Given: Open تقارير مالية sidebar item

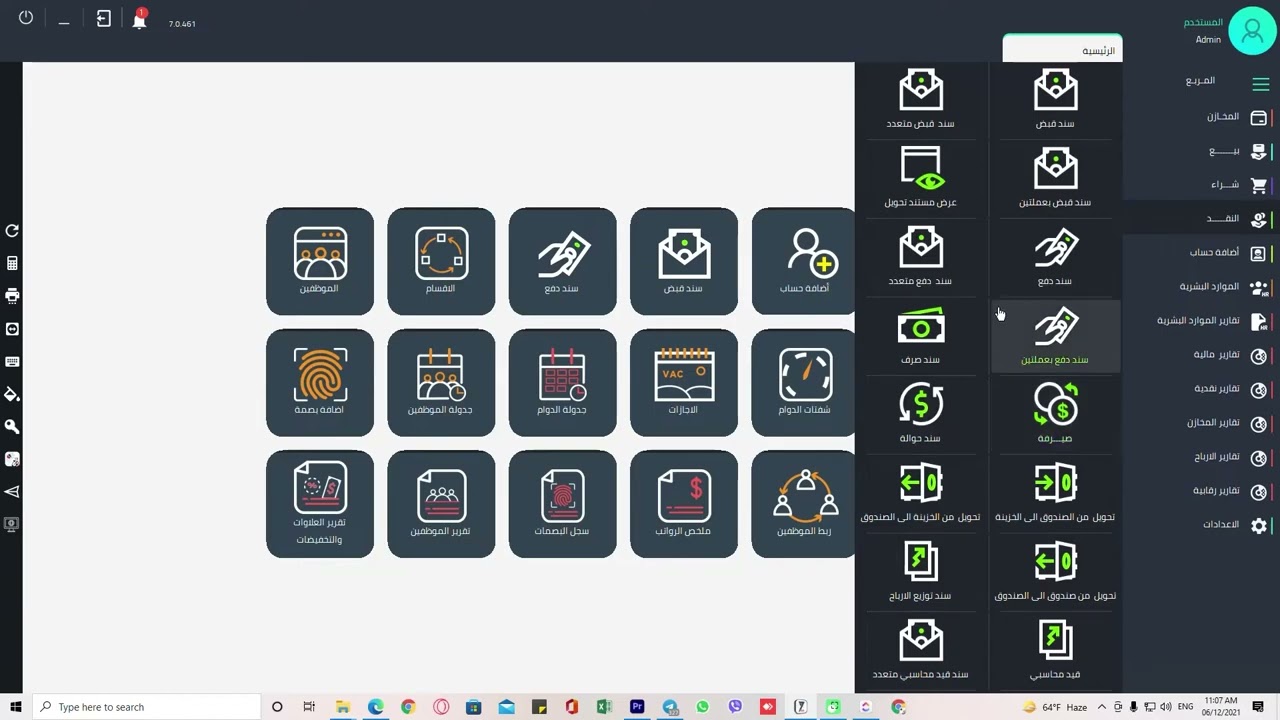Looking at the screenshot, I should (x=1202, y=355).
